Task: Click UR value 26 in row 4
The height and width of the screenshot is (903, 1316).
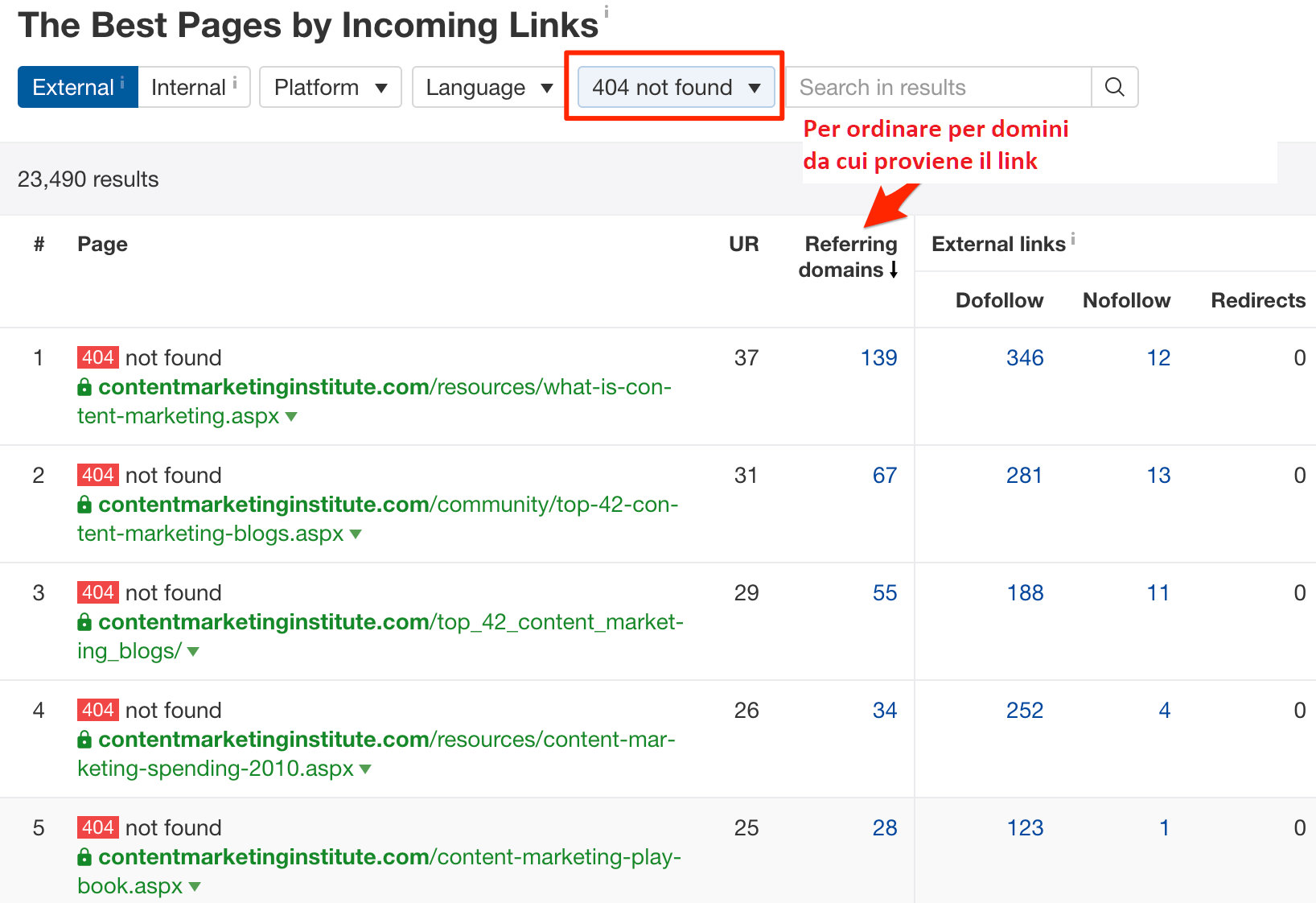Action: pyautogui.click(x=746, y=711)
